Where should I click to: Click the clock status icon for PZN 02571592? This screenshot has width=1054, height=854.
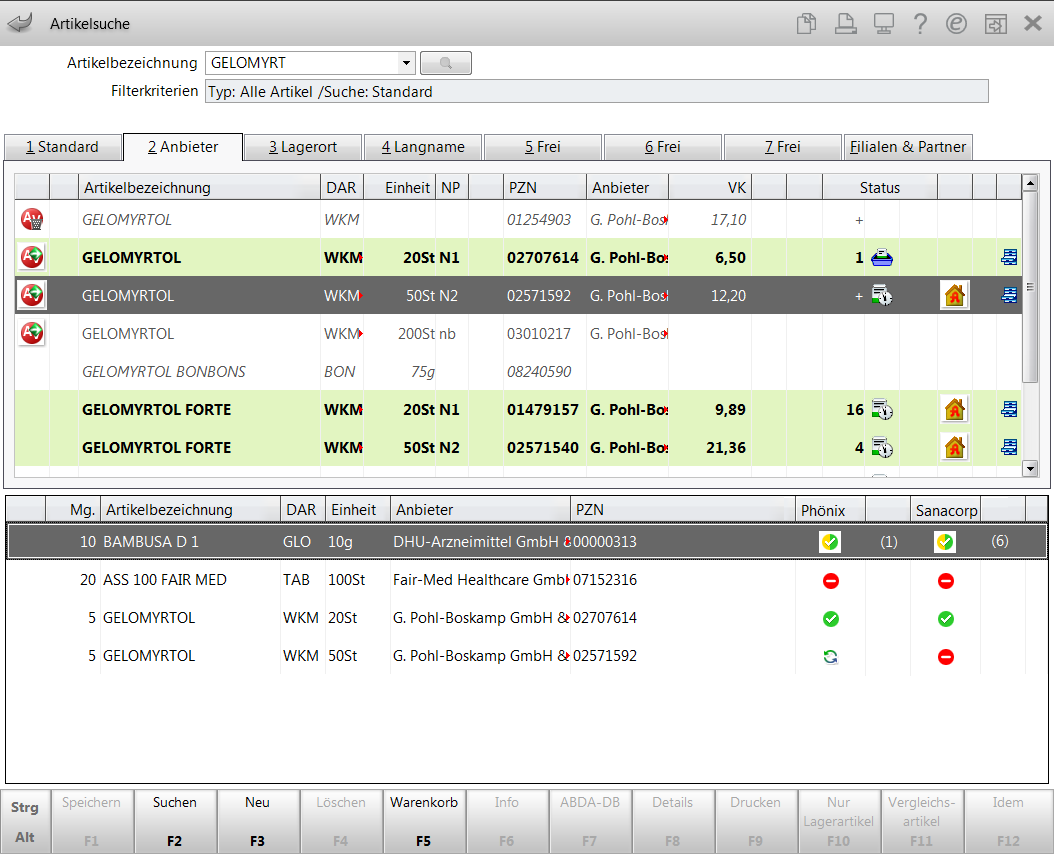pos(882,295)
